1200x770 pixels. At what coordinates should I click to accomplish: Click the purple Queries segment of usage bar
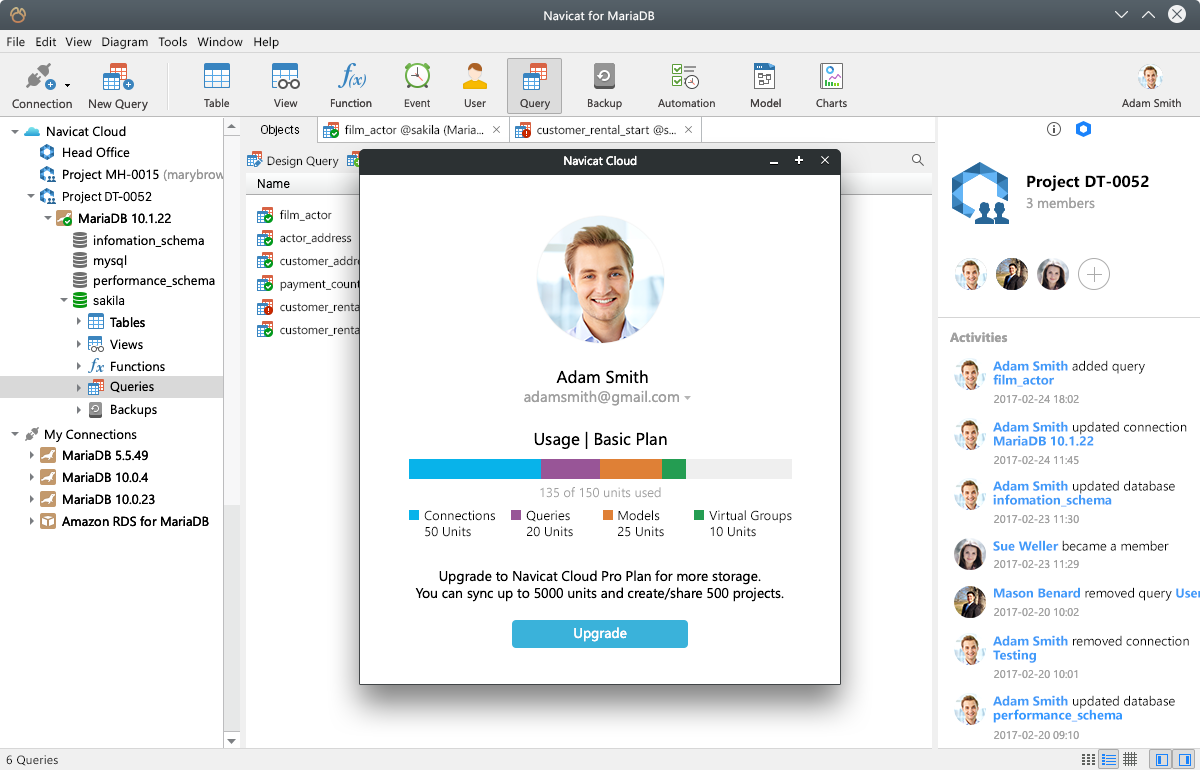click(x=570, y=469)
